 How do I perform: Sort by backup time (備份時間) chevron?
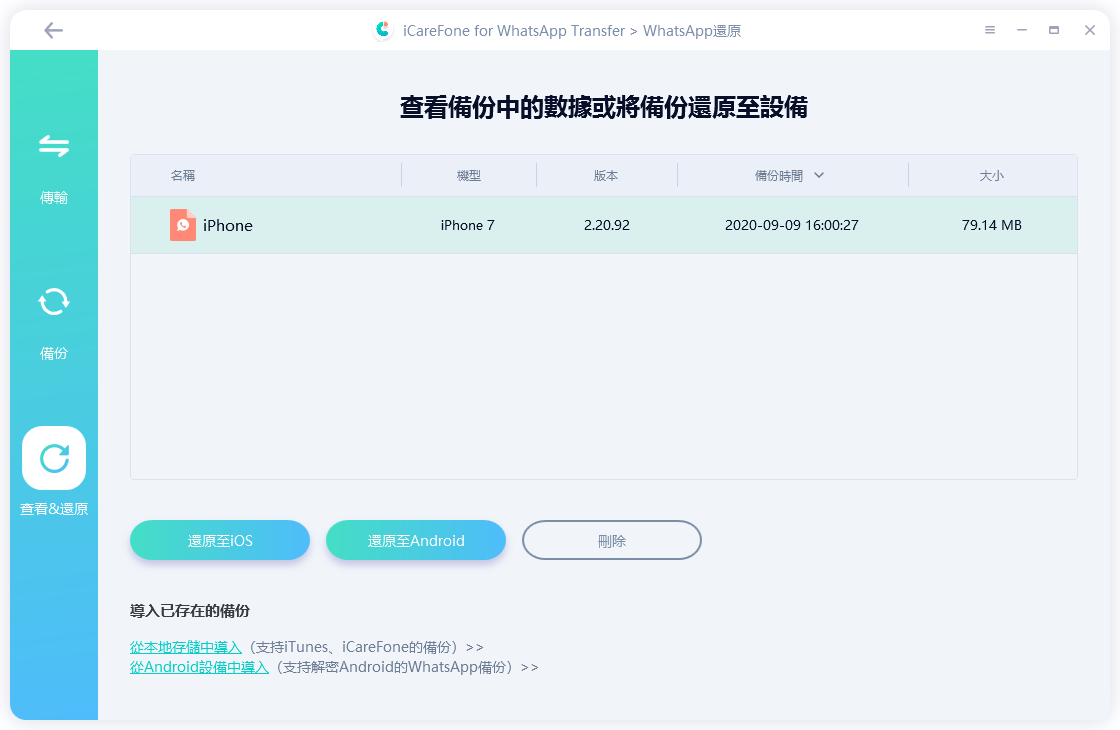(819, 175)
